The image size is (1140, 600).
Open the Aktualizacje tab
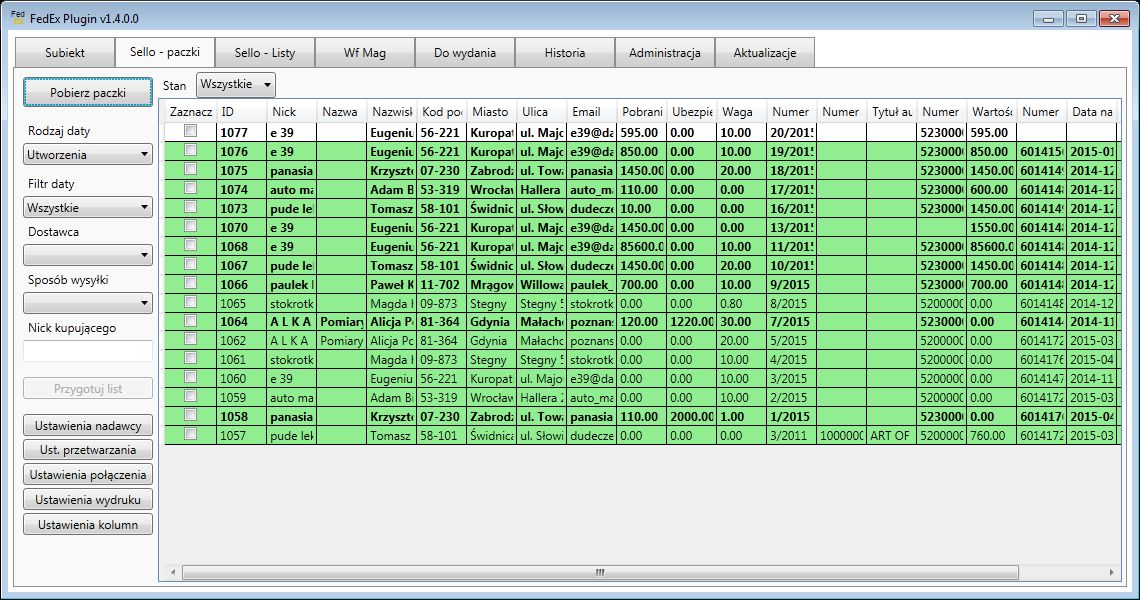coord(765,52)
